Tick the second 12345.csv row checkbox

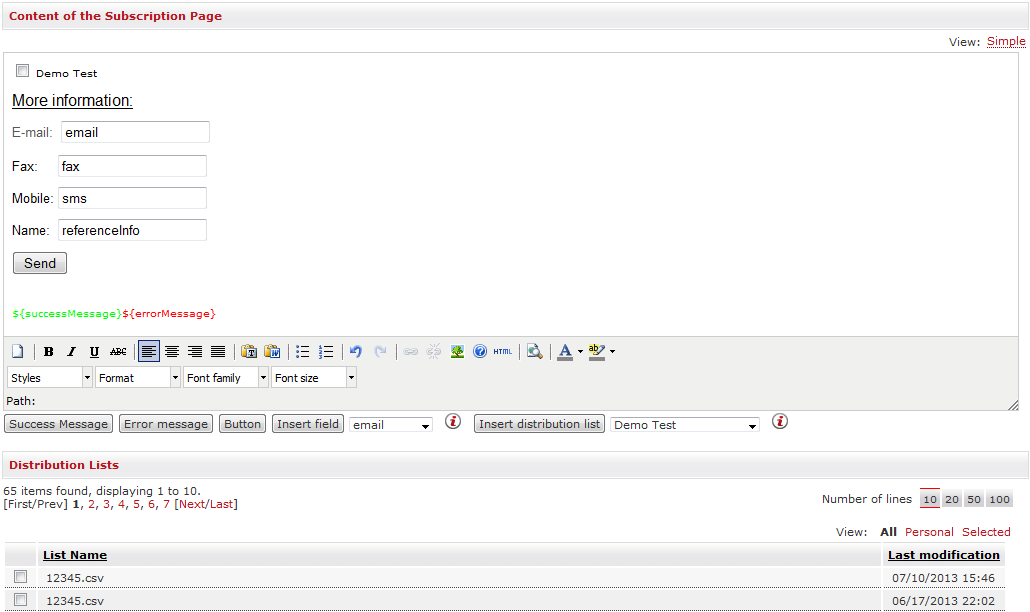pos(21,600)
